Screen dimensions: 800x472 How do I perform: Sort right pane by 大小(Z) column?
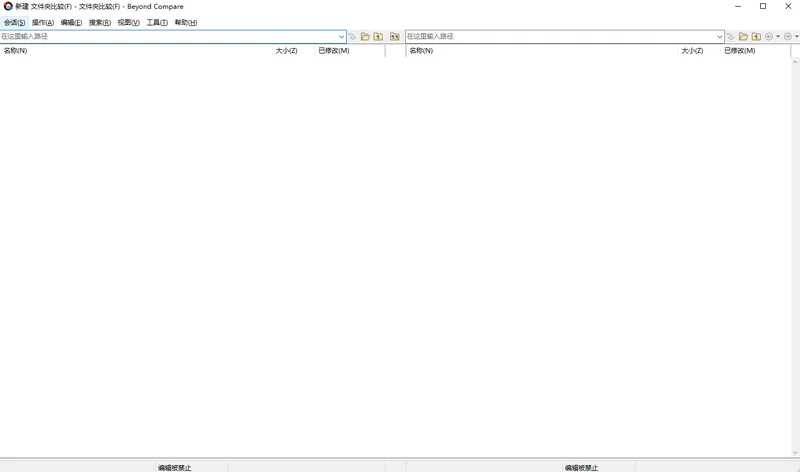pos(699,51)
